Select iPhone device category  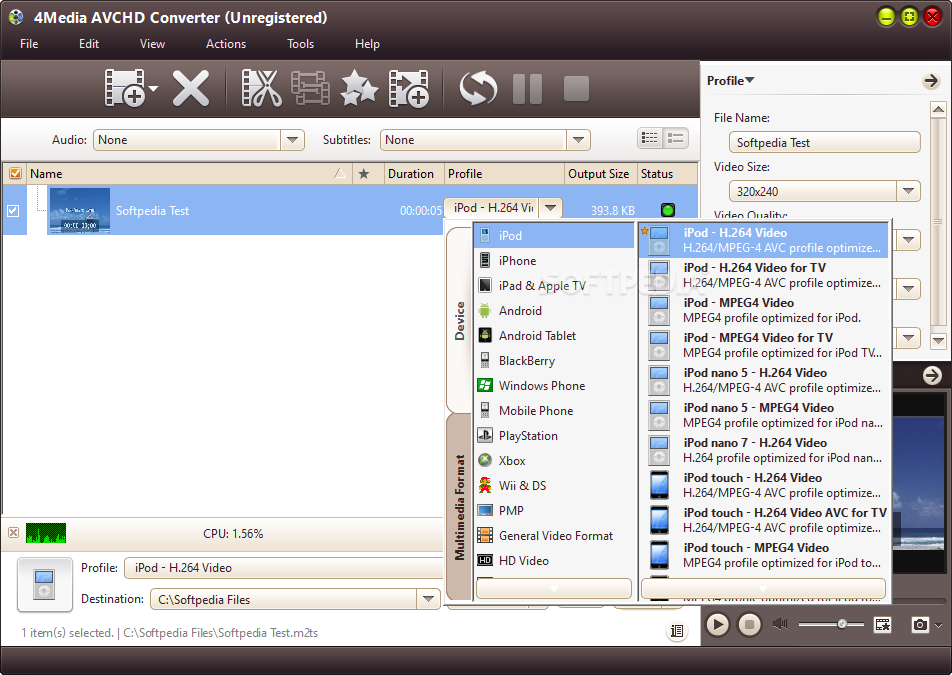pos(554,260)
